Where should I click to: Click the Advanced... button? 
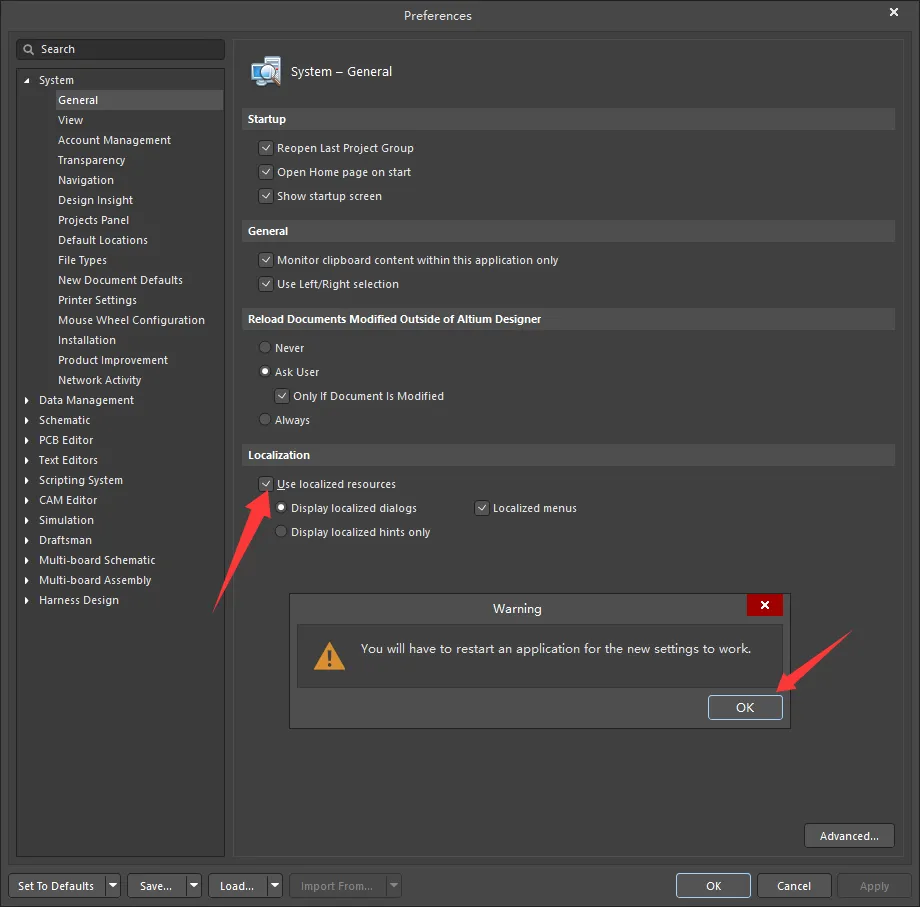(849, 836)
